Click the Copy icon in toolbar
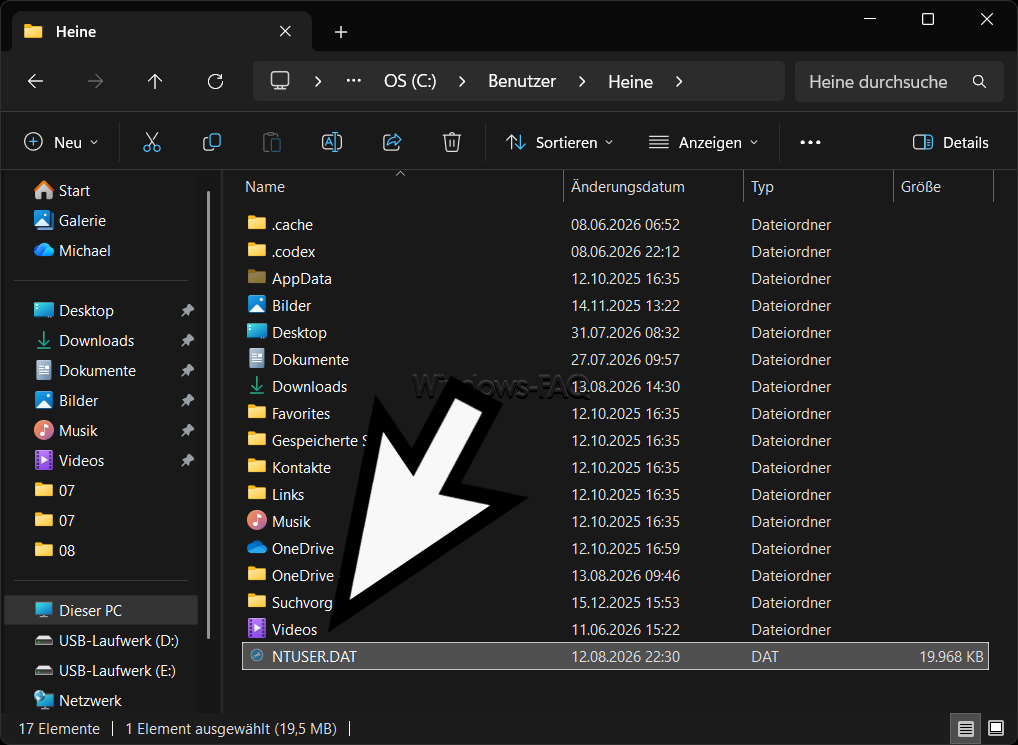Screen dimensions: 1018x745 (x=212, y=142)
